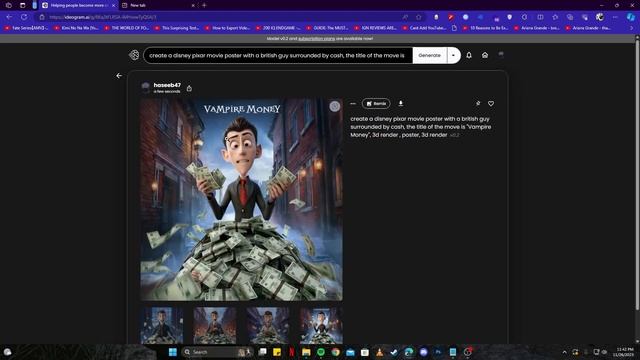Open '200 IQ ENDGAME' bookmark
Screen dimensions: 640x360
click(278, 28)
